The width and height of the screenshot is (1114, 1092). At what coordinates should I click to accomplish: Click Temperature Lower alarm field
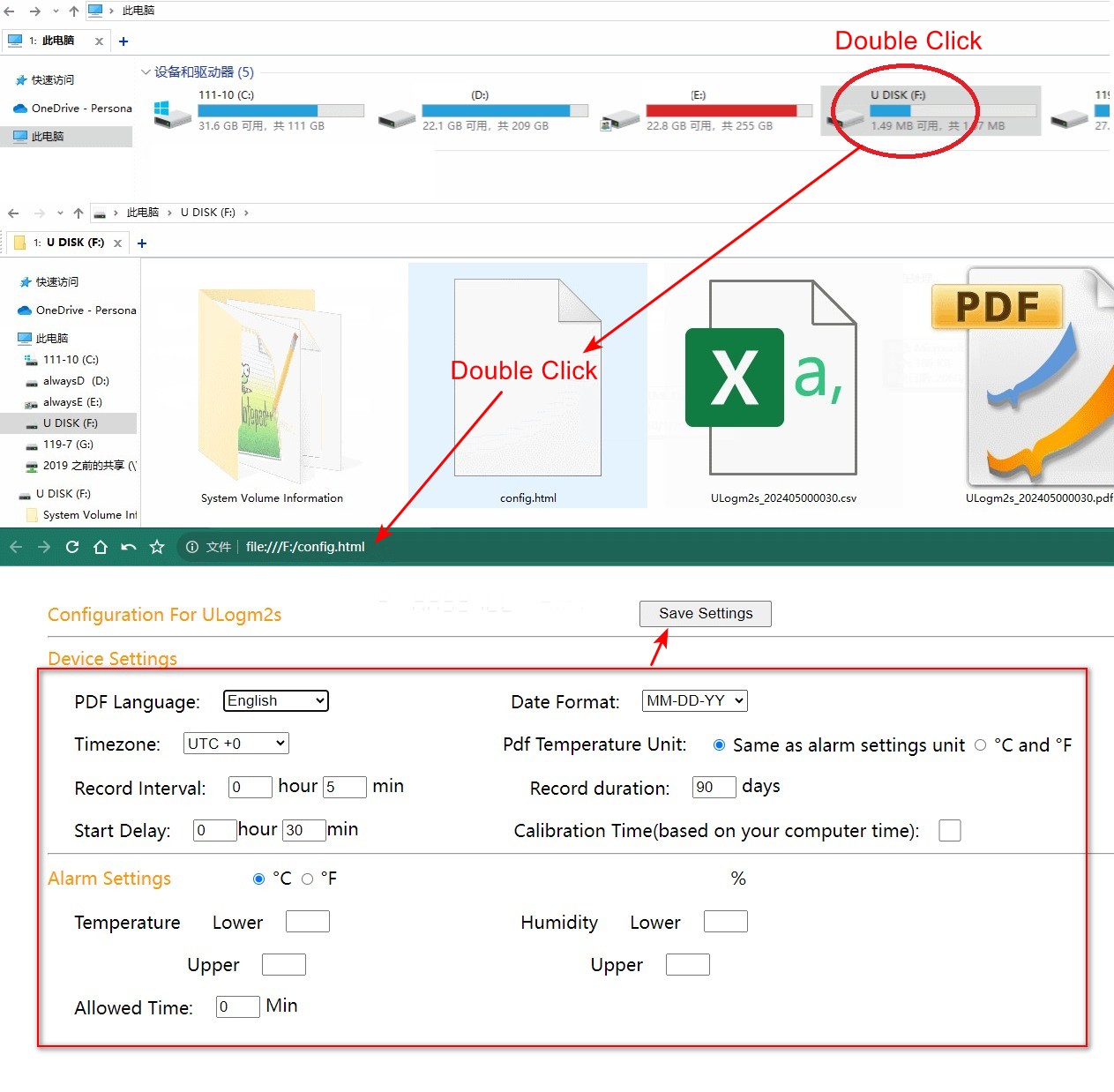(x=308, y=922)
